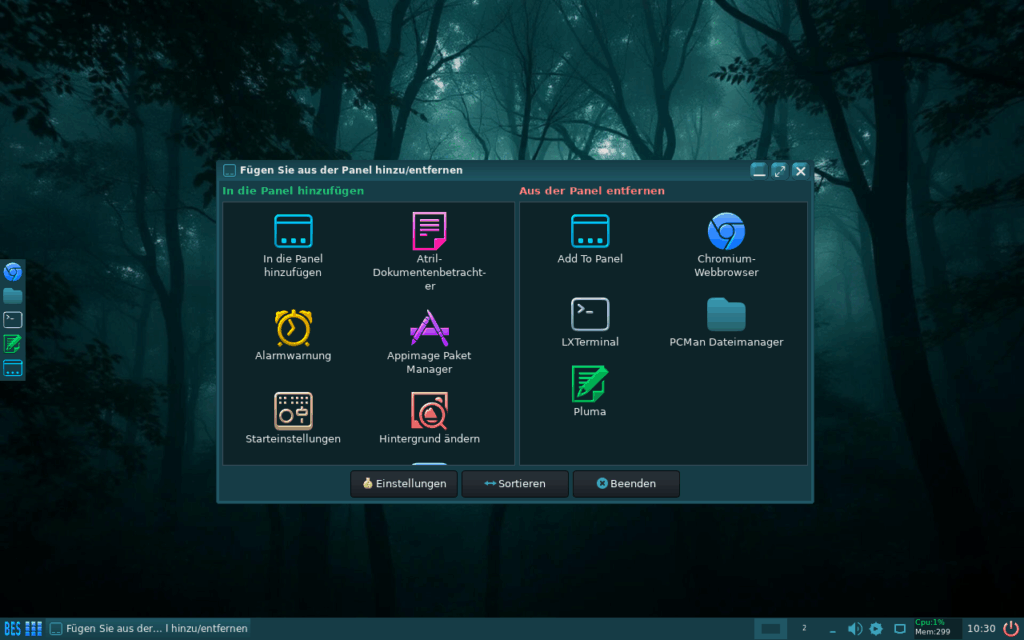Screen dimensions: 1024x640
Task: Click the Alarmwarnung clock icon
Action: 293,328
